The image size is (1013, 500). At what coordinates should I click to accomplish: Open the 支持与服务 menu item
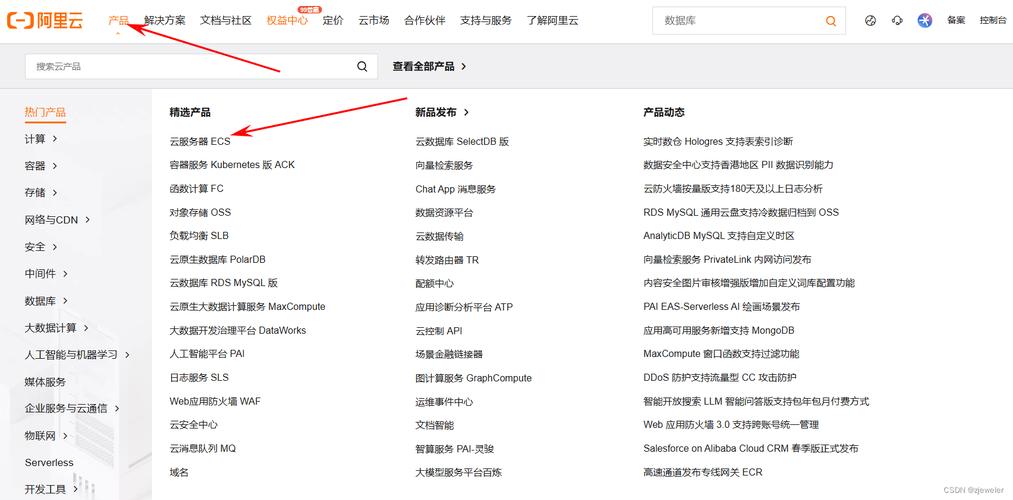(x=485, y=21)
